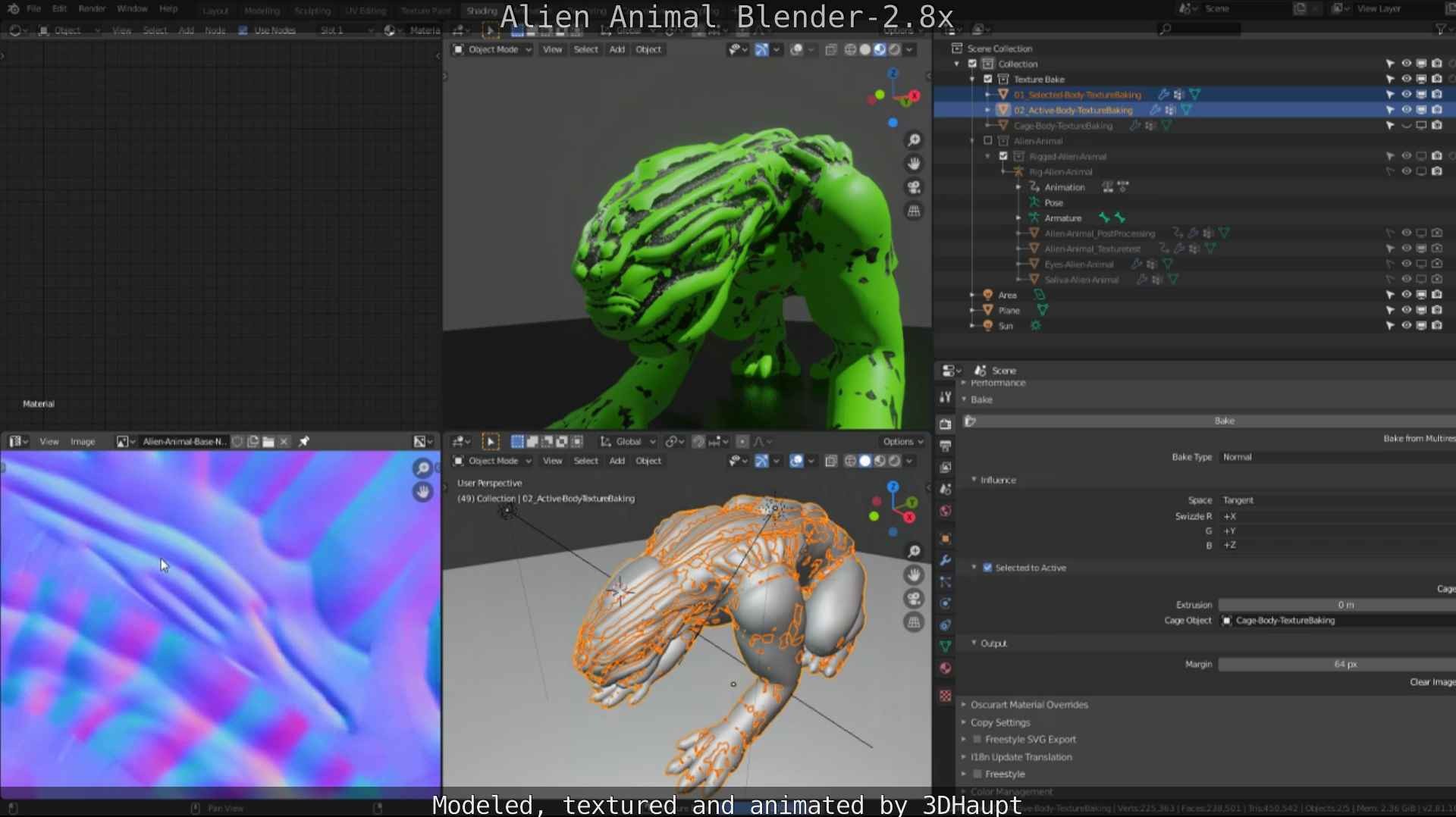This screenshot has width=1456, height=817.
Task: Toggle viewport visibility of Cage-Body-TextureBaking
Action: (1407, 126)
